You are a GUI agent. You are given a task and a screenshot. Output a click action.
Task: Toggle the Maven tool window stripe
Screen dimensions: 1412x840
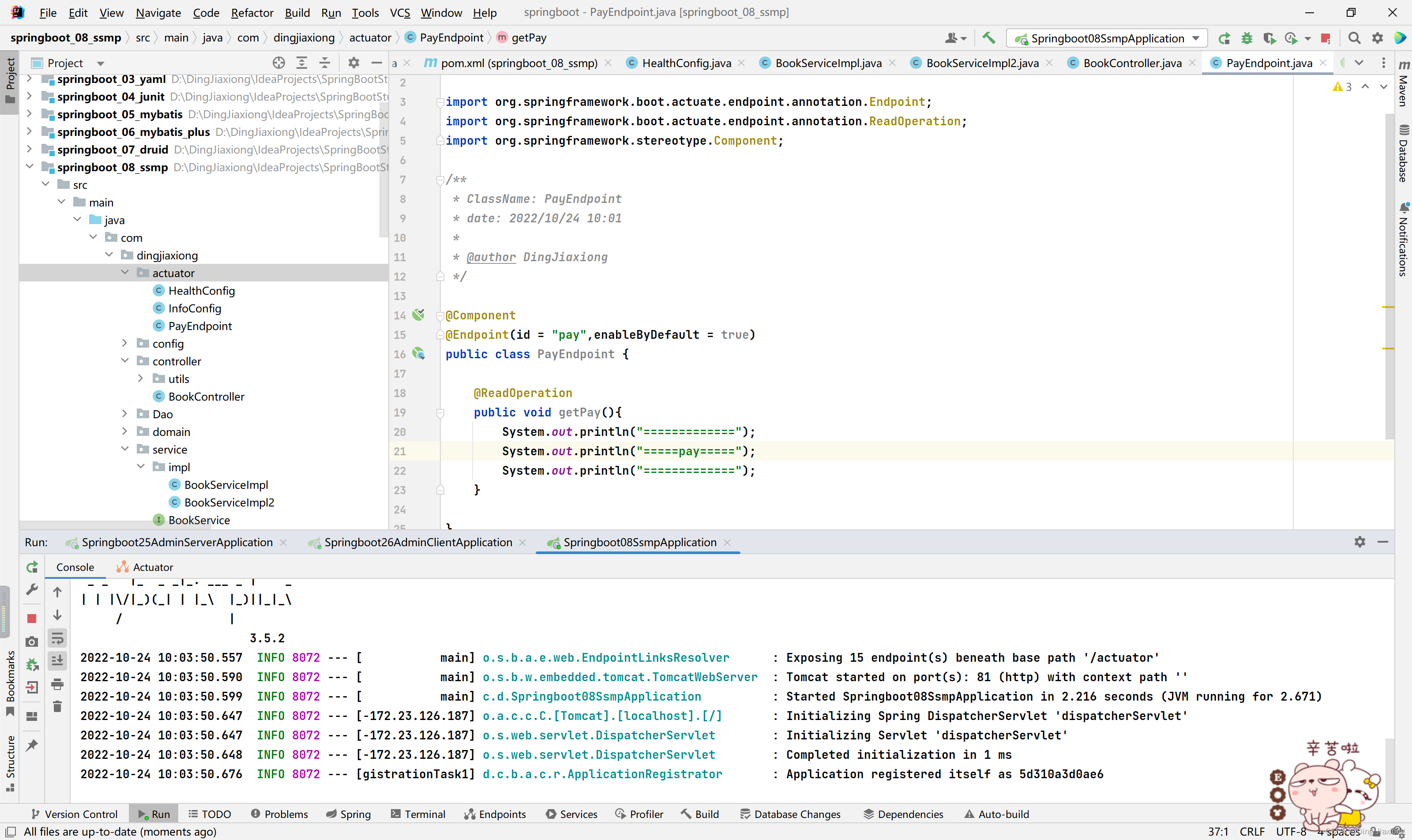tap(1404, 83)
